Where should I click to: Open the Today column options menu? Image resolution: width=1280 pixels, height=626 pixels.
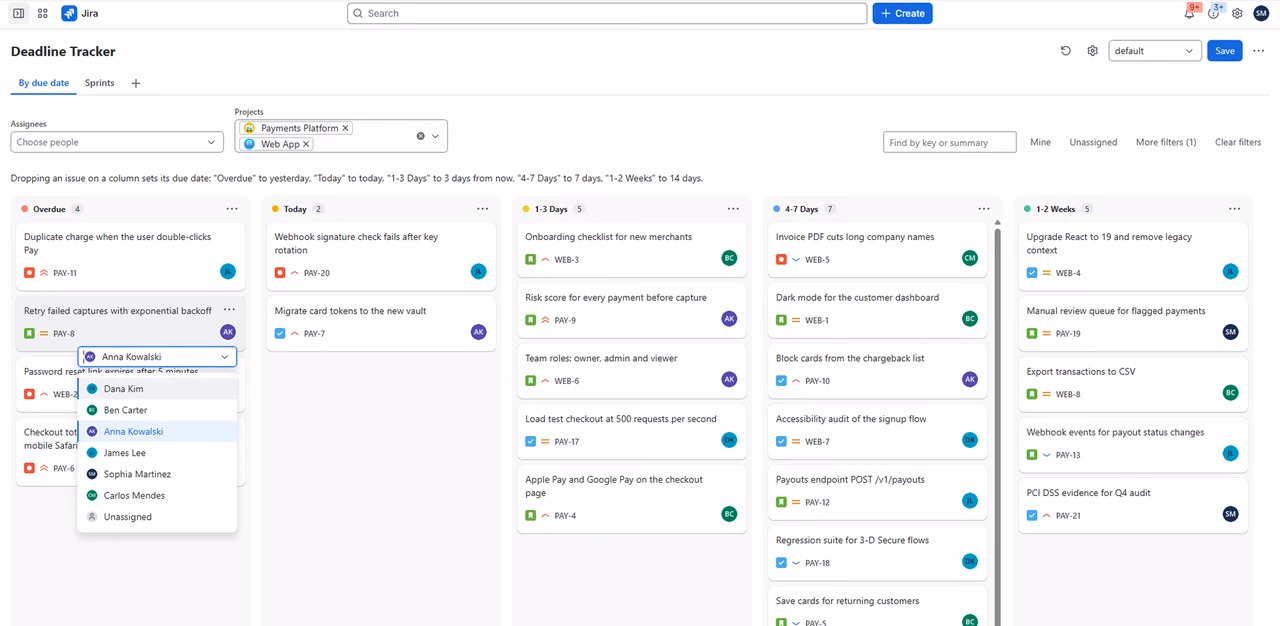(483, 209)
